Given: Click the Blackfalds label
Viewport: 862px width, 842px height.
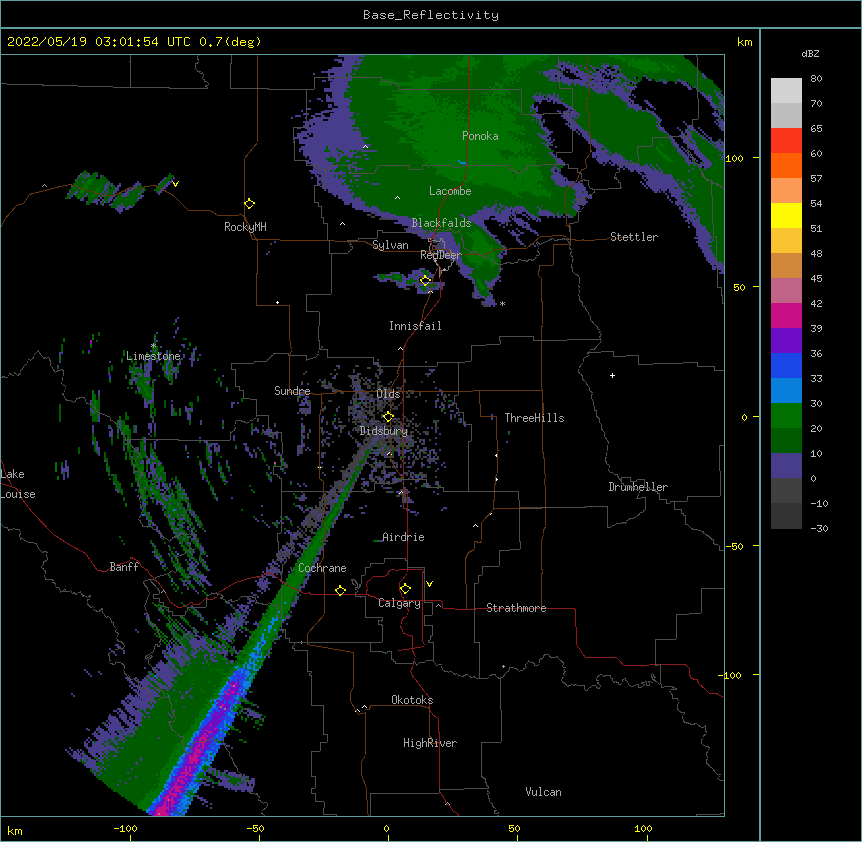Looking at the screenshot, I should (441, 223).
